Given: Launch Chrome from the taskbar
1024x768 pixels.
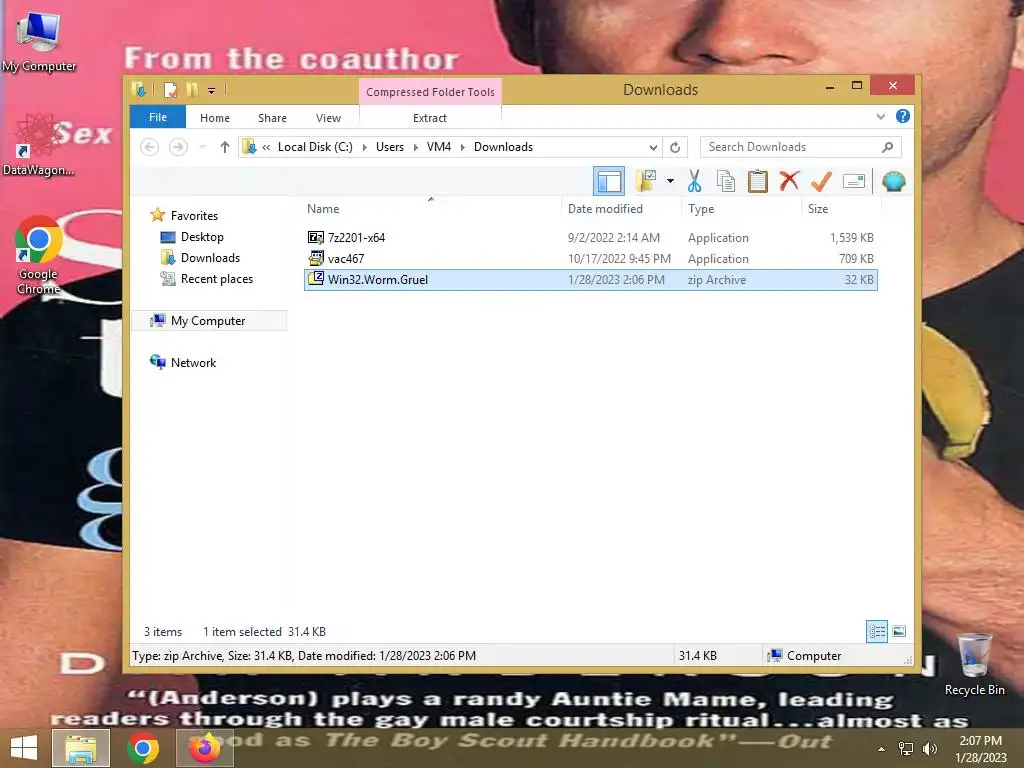Looking at the screenshot, I should (x=142, y=748).
